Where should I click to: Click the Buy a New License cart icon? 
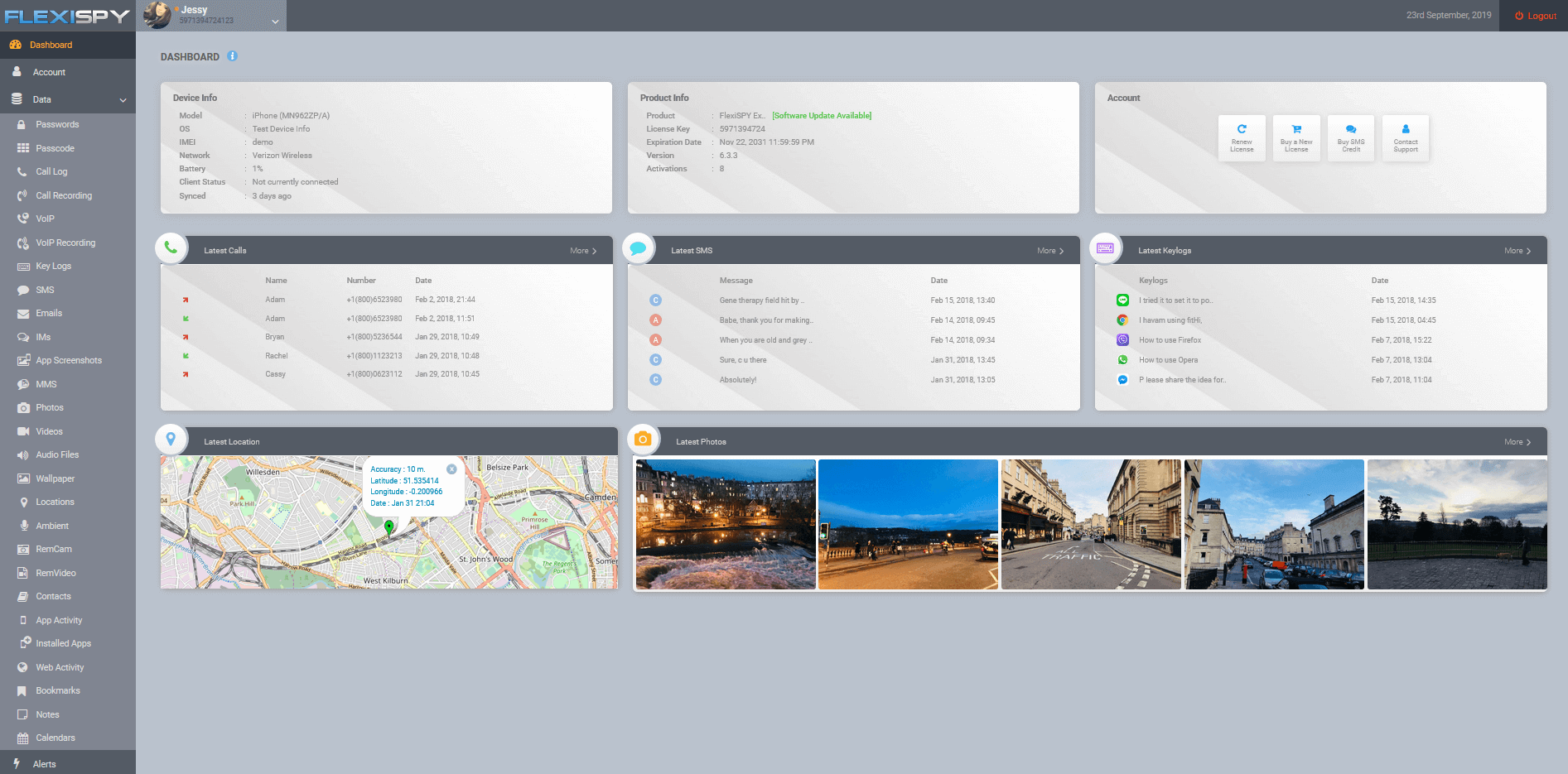(1295, 137)
